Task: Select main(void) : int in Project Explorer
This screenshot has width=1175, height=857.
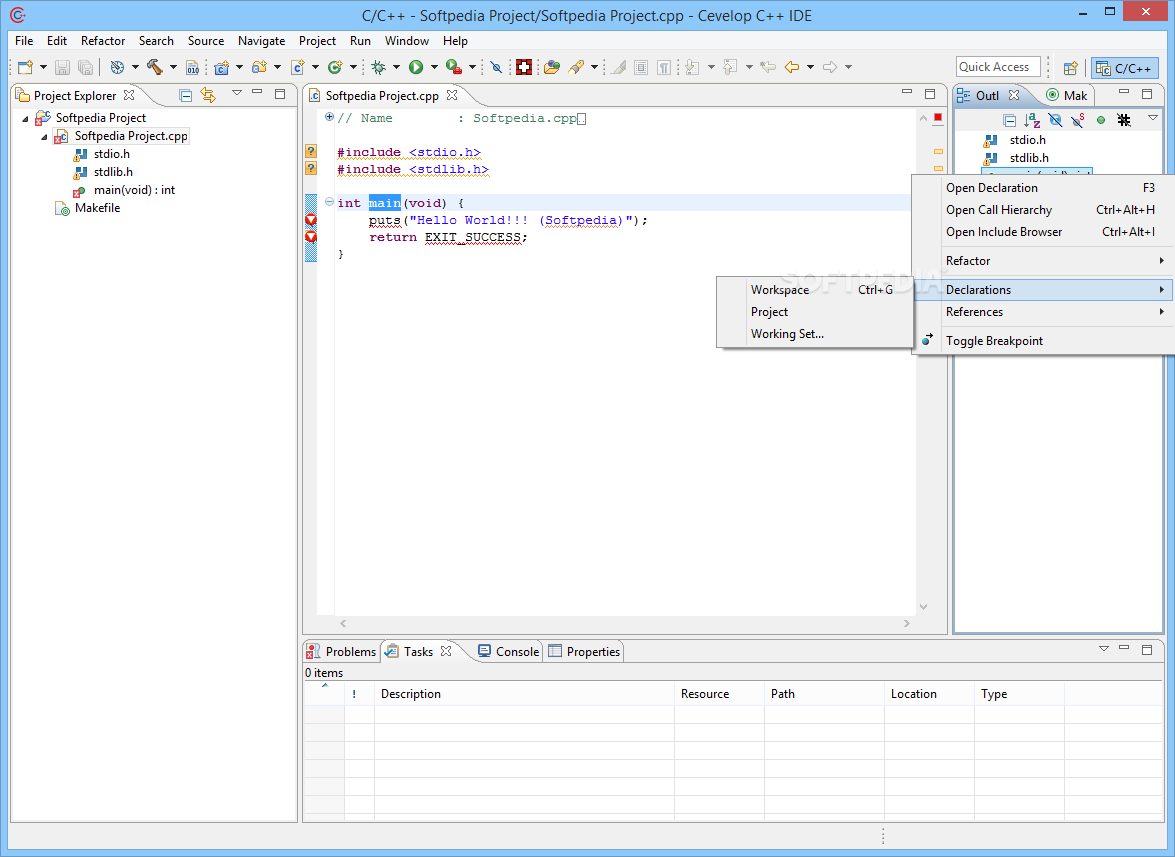Action: click(134, 190)
